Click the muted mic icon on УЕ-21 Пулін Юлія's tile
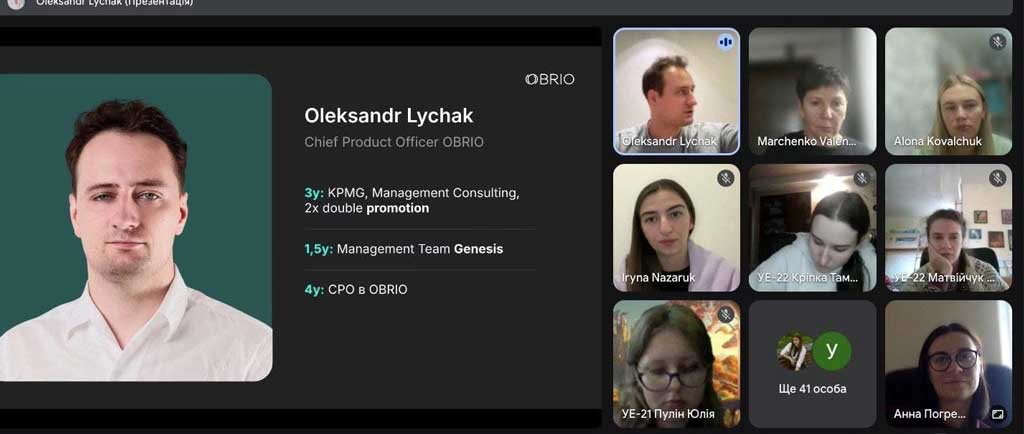1024x434 pixels. pyautogui.click(x=725, y=315)
